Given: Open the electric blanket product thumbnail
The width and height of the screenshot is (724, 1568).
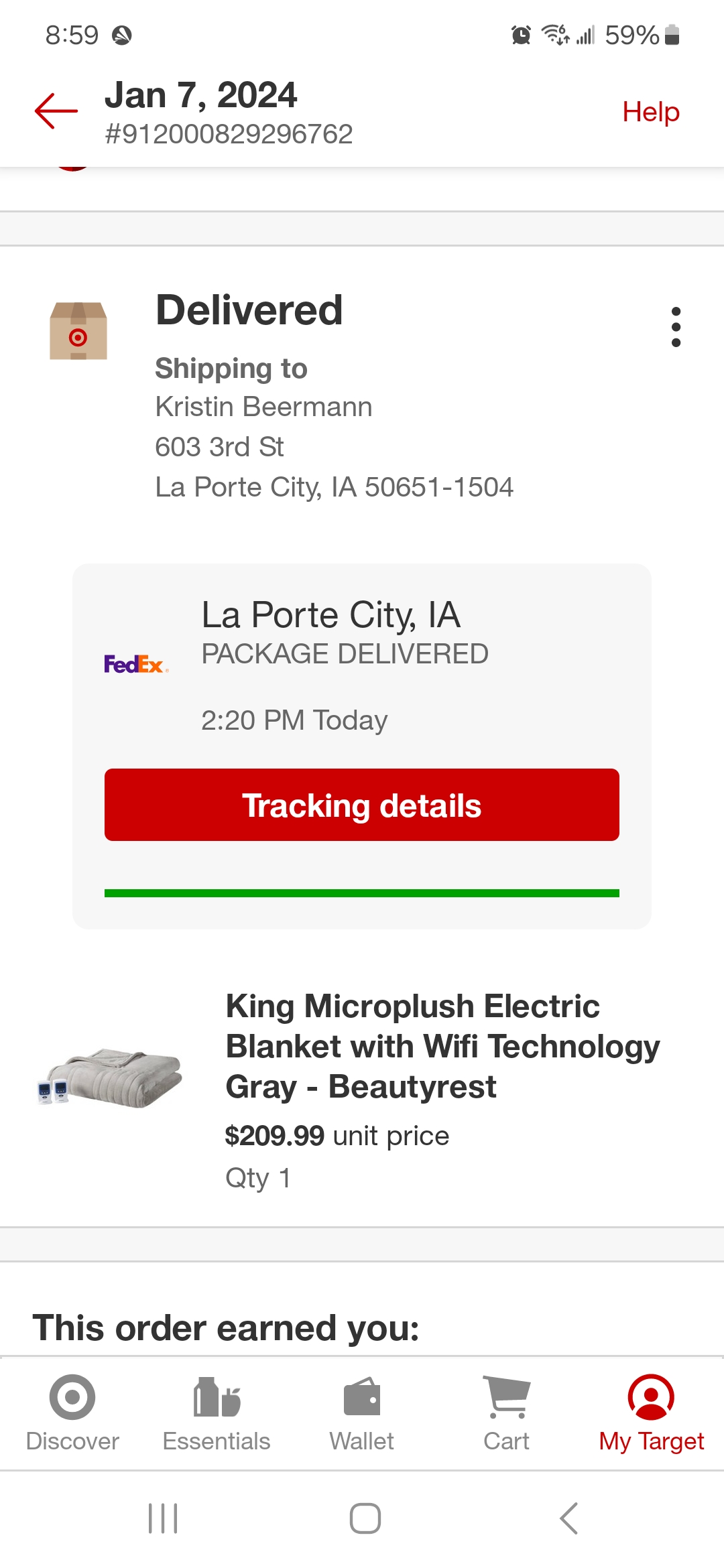Looking at the screenshot, I should (x=109, y=1077).
